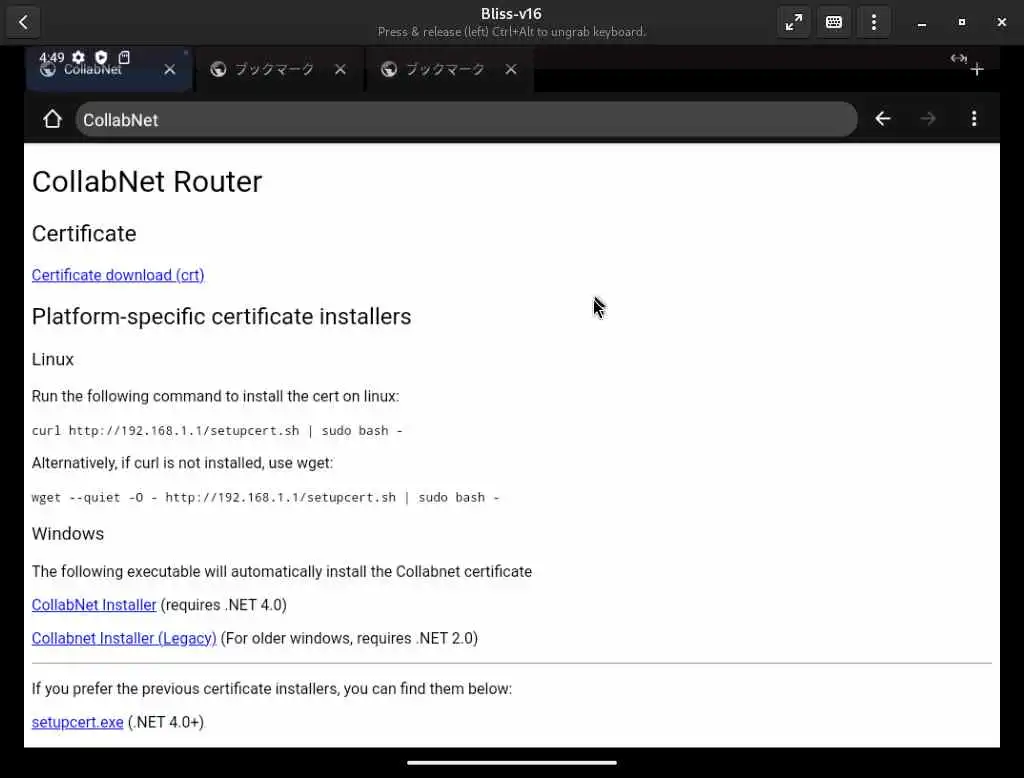The width and height of the screenshot is (1024, 778).
Task: Toggle fullscreen in the Bliss-v16 viewer
Action: tap(793, 22)
